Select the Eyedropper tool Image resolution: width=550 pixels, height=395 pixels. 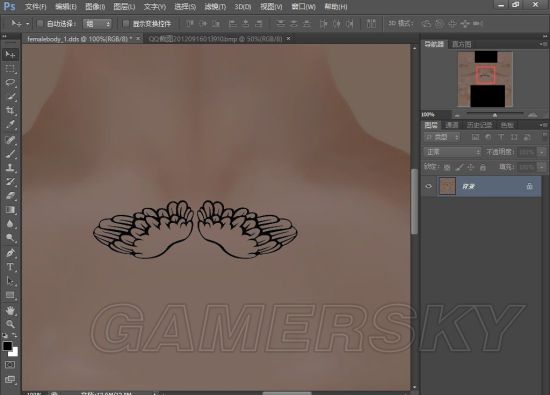point(10,125)
